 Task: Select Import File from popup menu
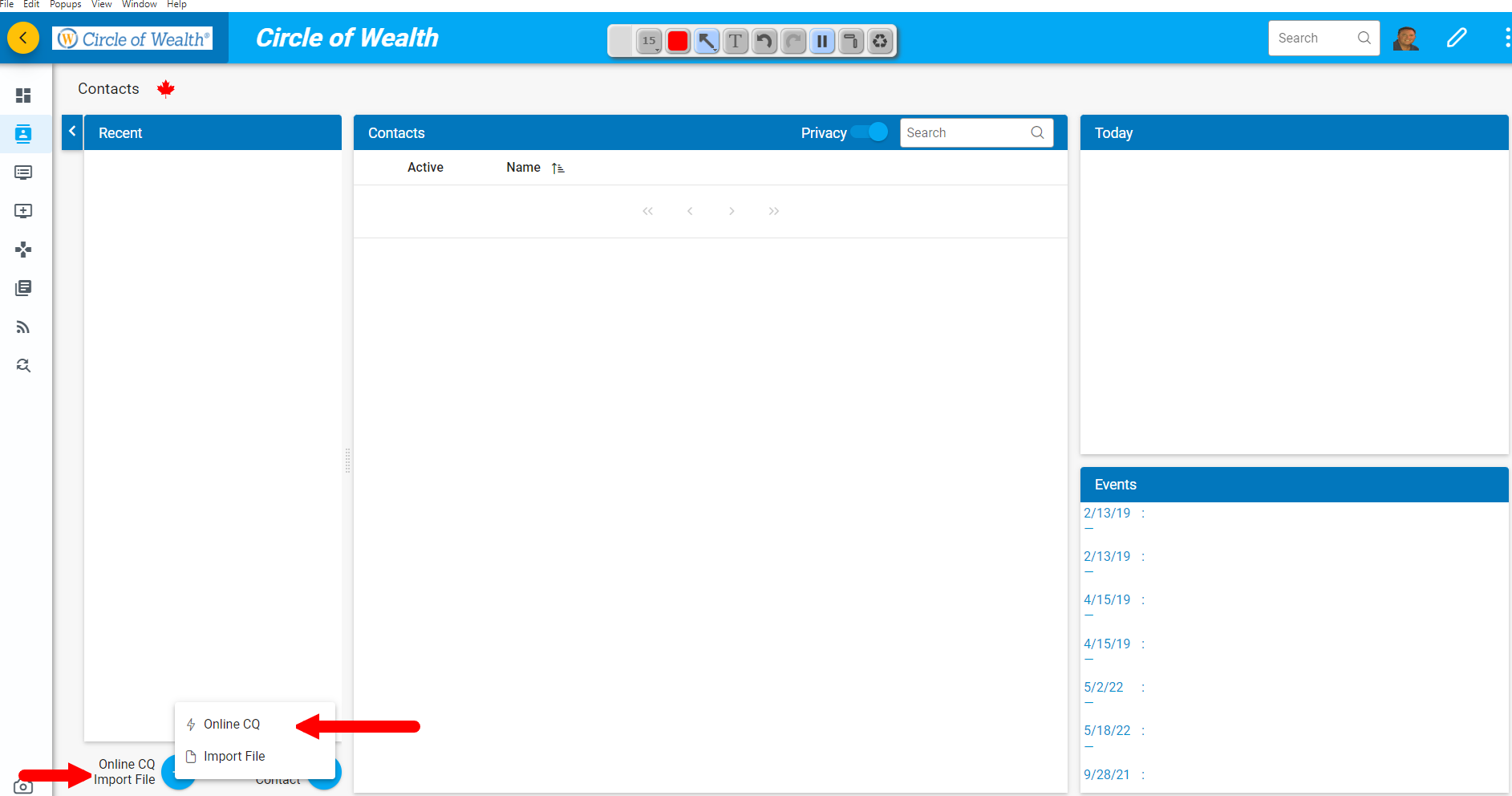pyautogui.click(x=255, y=756)
